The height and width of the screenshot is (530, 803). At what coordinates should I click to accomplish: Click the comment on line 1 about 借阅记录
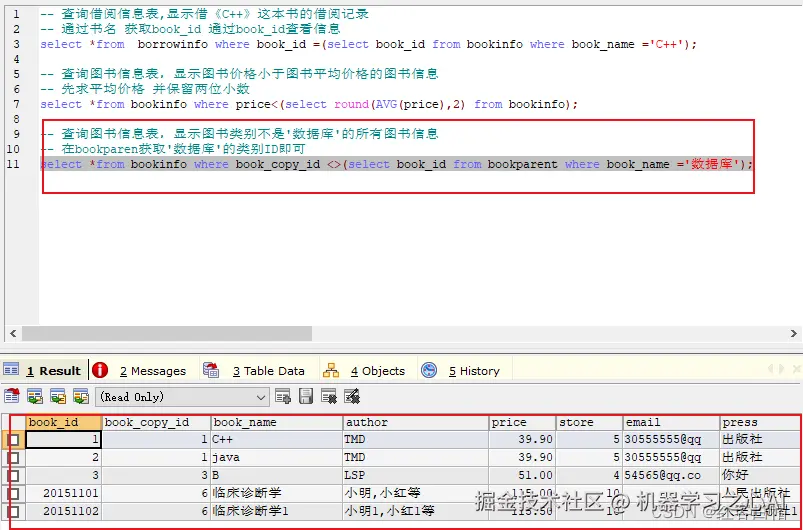point(204,14)
